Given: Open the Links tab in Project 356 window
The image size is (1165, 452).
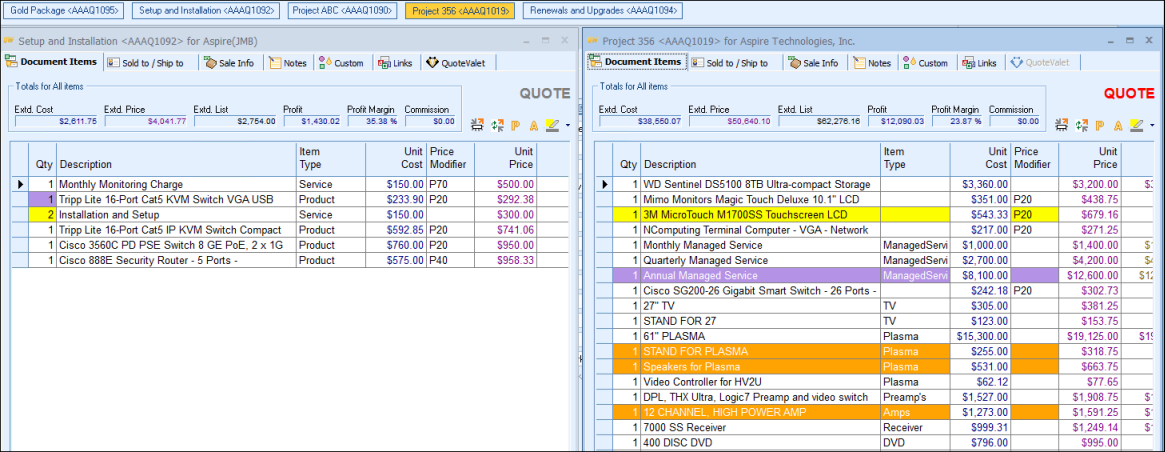Looking at the screenshot, I should [x=979, y=63].
